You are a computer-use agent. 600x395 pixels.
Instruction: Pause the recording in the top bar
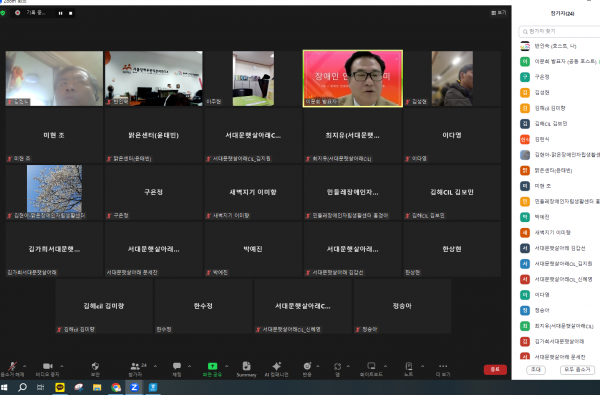(60, 13)
